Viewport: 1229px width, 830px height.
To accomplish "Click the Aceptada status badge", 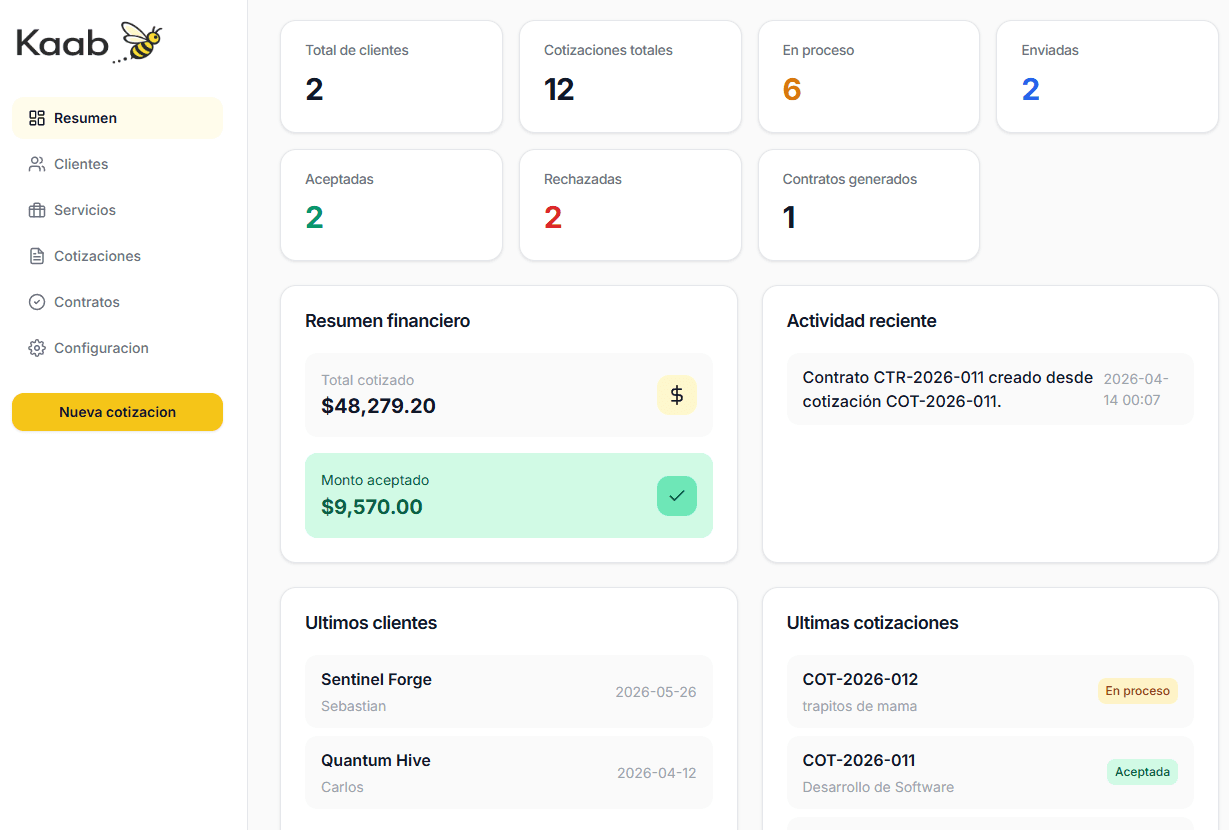I will 1142,772.
